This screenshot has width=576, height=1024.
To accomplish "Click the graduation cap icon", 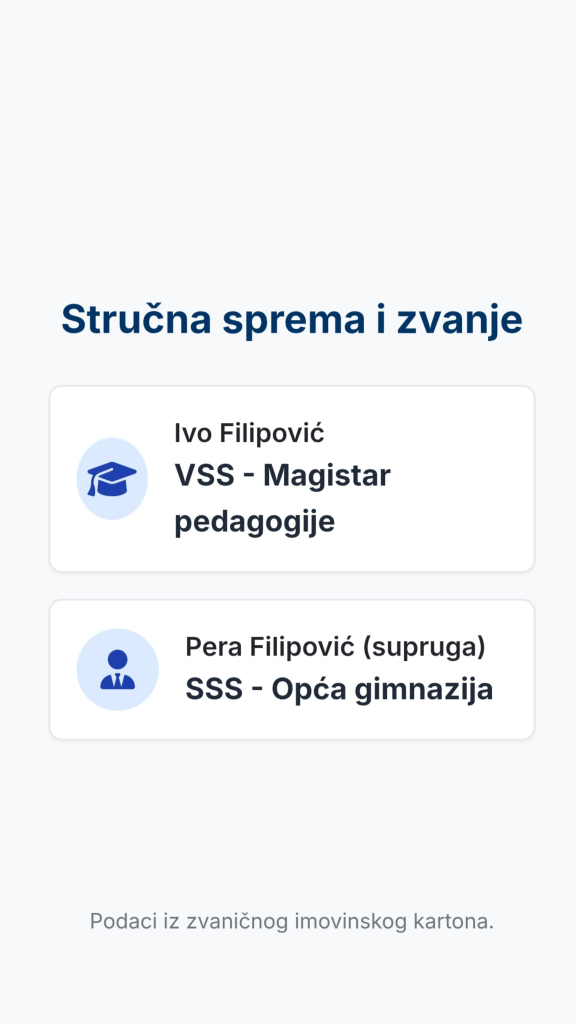I will tap(112, 479).
